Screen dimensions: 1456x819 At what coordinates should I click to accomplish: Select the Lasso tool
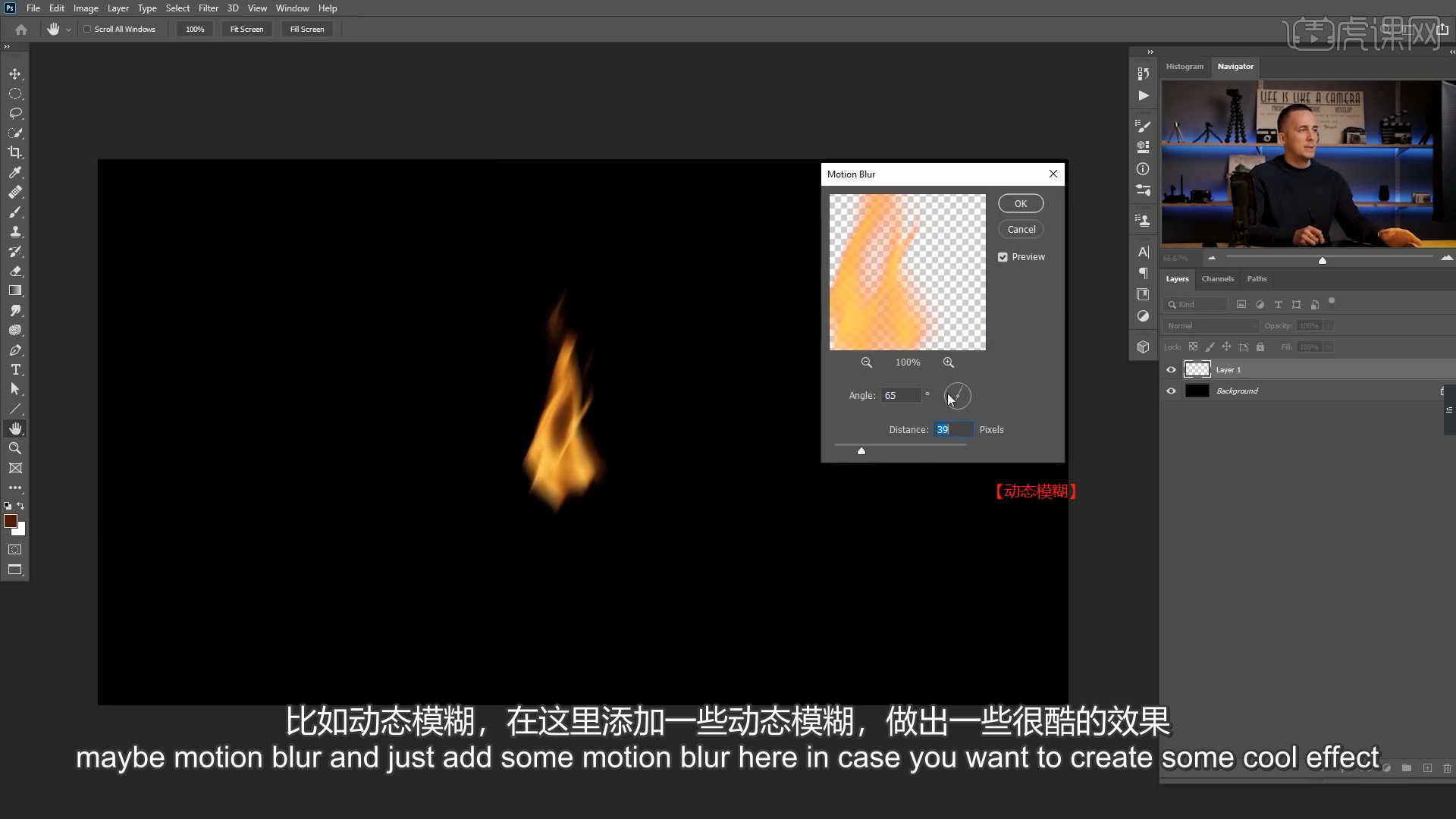click(x=15, y=114)
